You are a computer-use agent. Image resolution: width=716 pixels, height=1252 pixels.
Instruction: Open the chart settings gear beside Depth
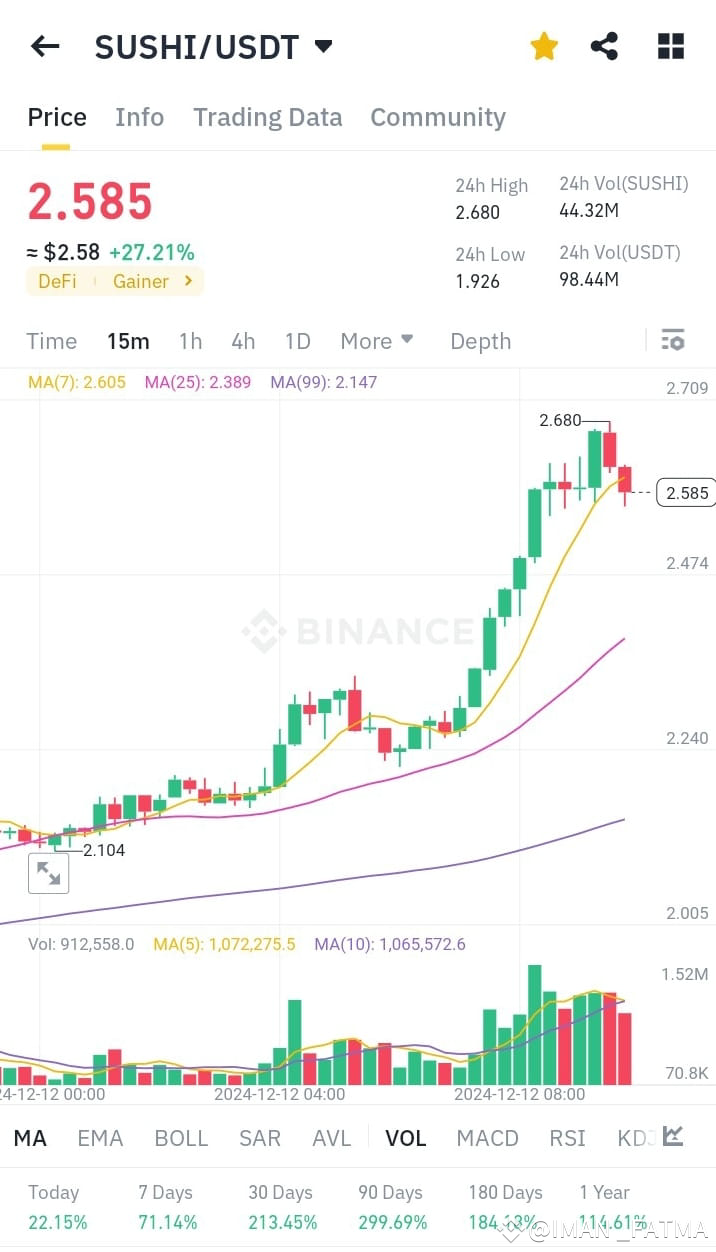(671, 340)
